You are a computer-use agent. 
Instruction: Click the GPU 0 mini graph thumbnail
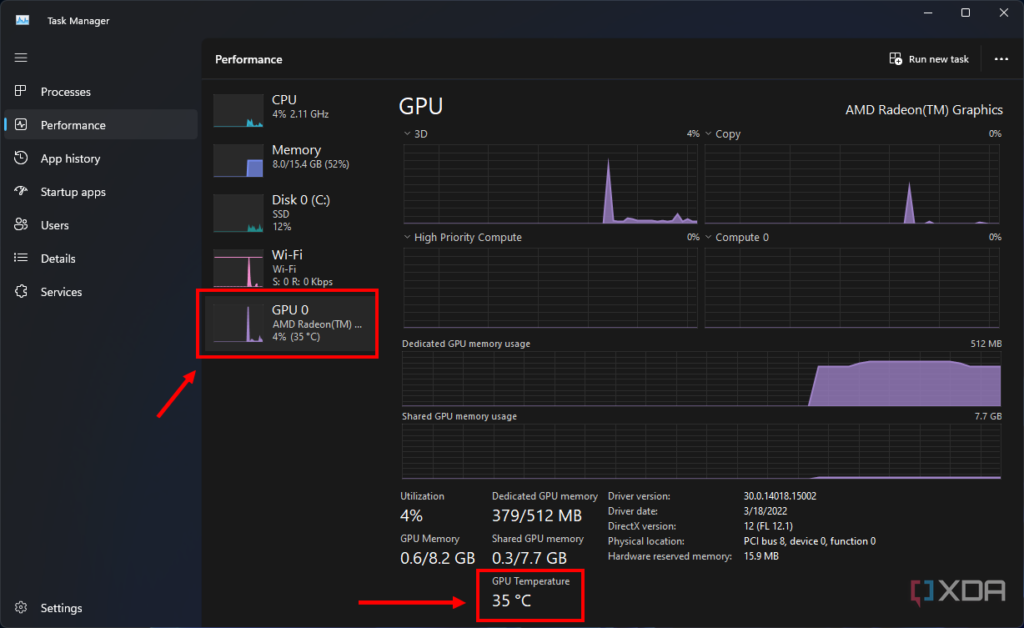pyautogui.click(x=238, y=325)
